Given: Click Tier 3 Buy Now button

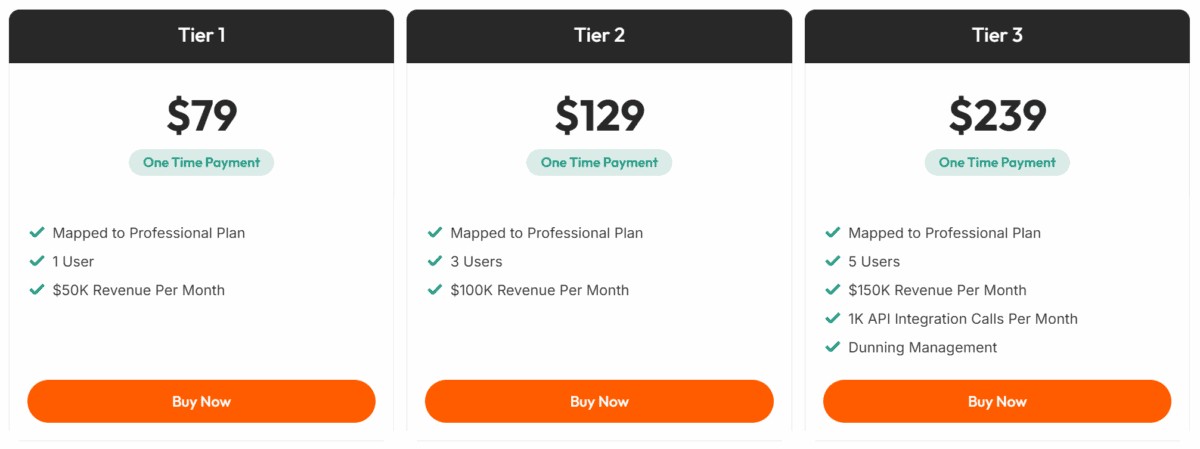Looking at the screenshot, I should coord(997,401).
